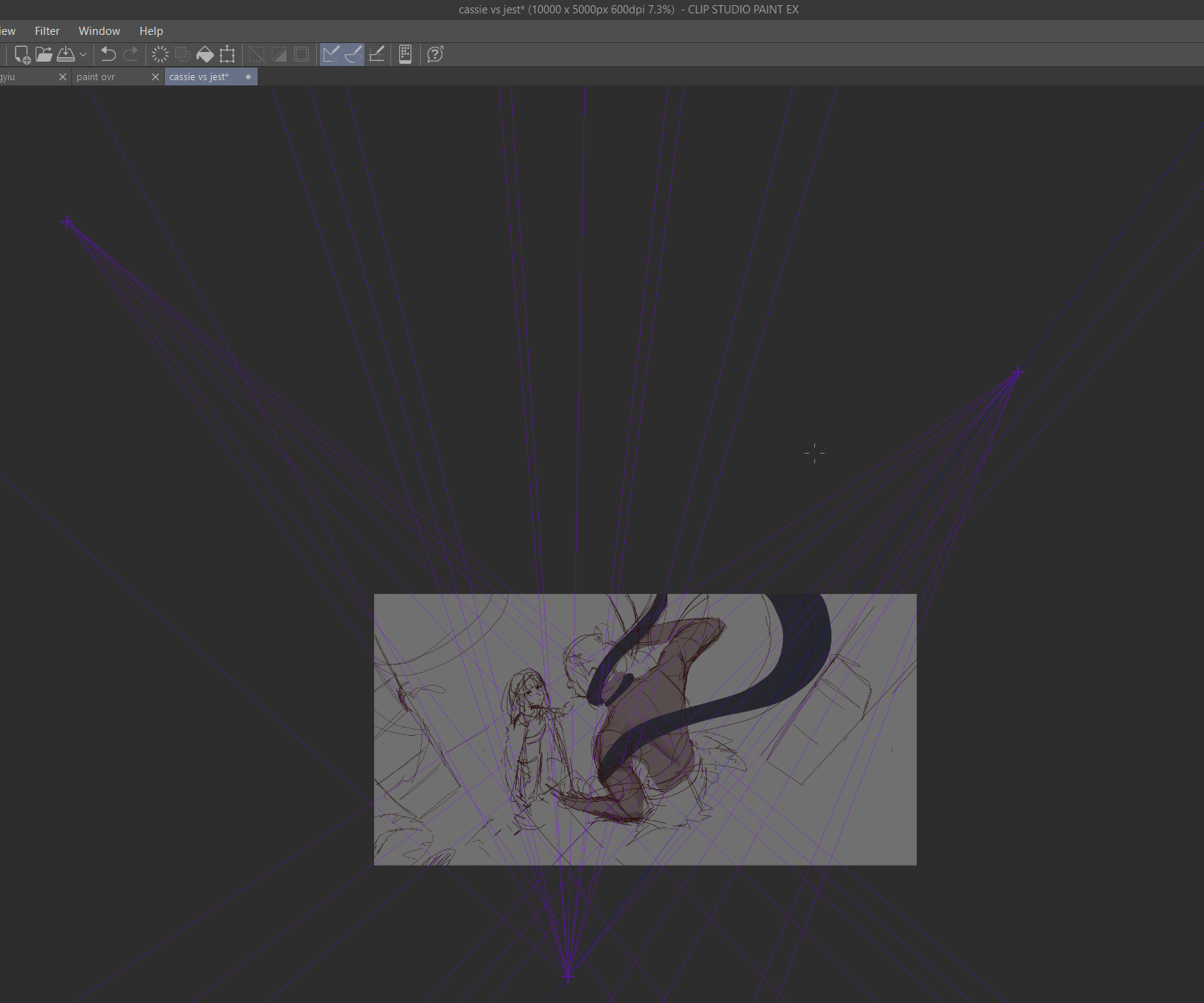The width and height of the screenshot is (1204, 1003).
Task: Click the Redo arrow
Action: (131, 54)
